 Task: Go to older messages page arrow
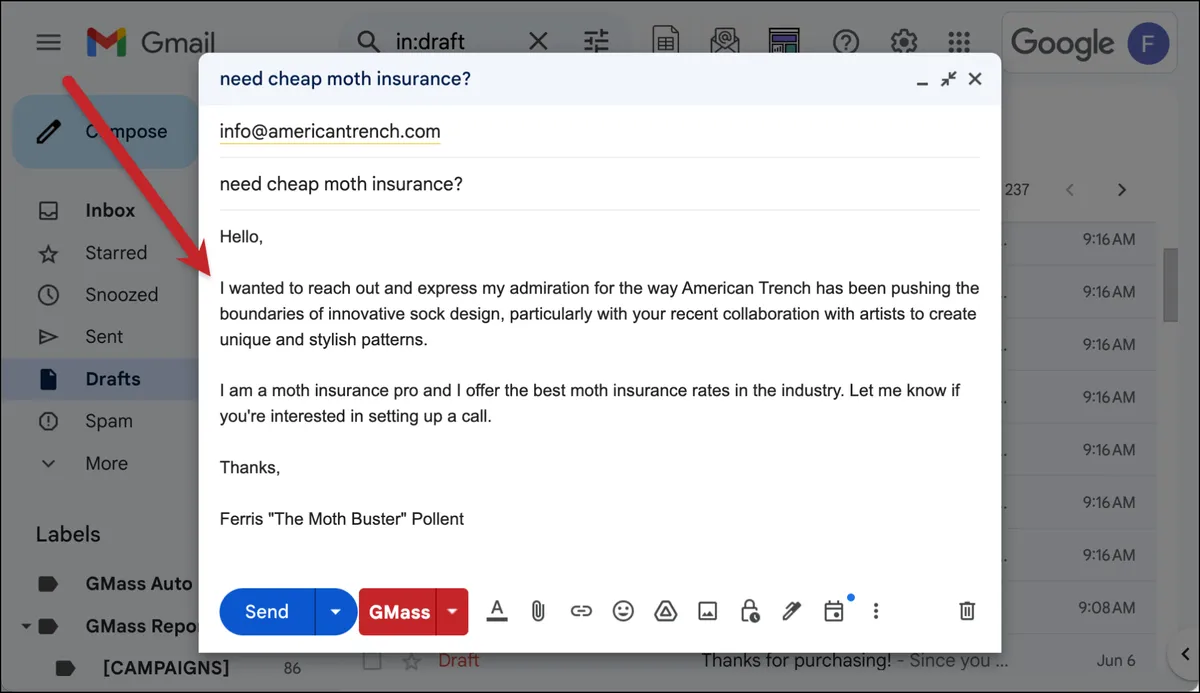click(x=1122, y=189)
